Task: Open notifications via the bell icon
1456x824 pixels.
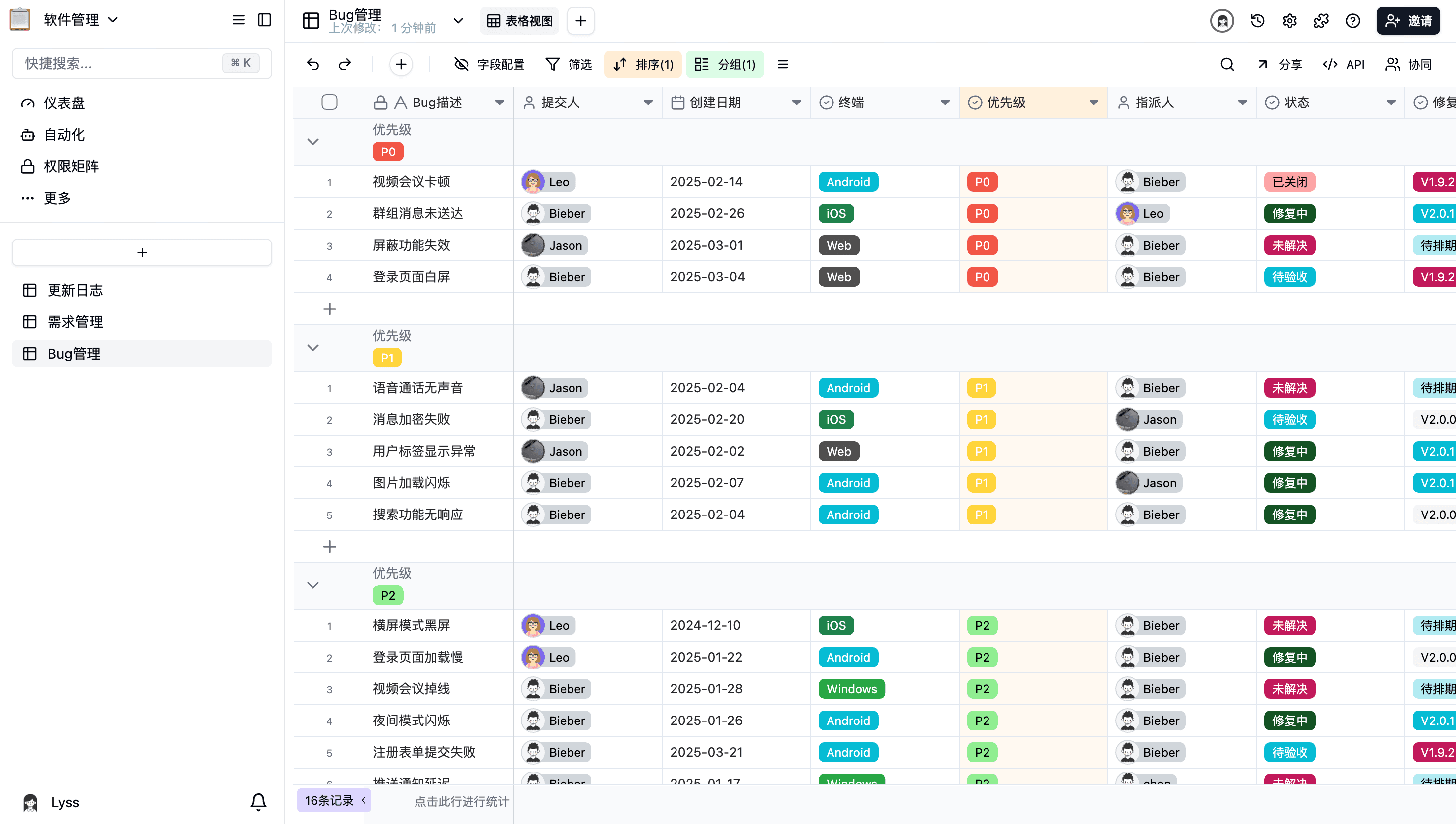Action: coord(258,802)
